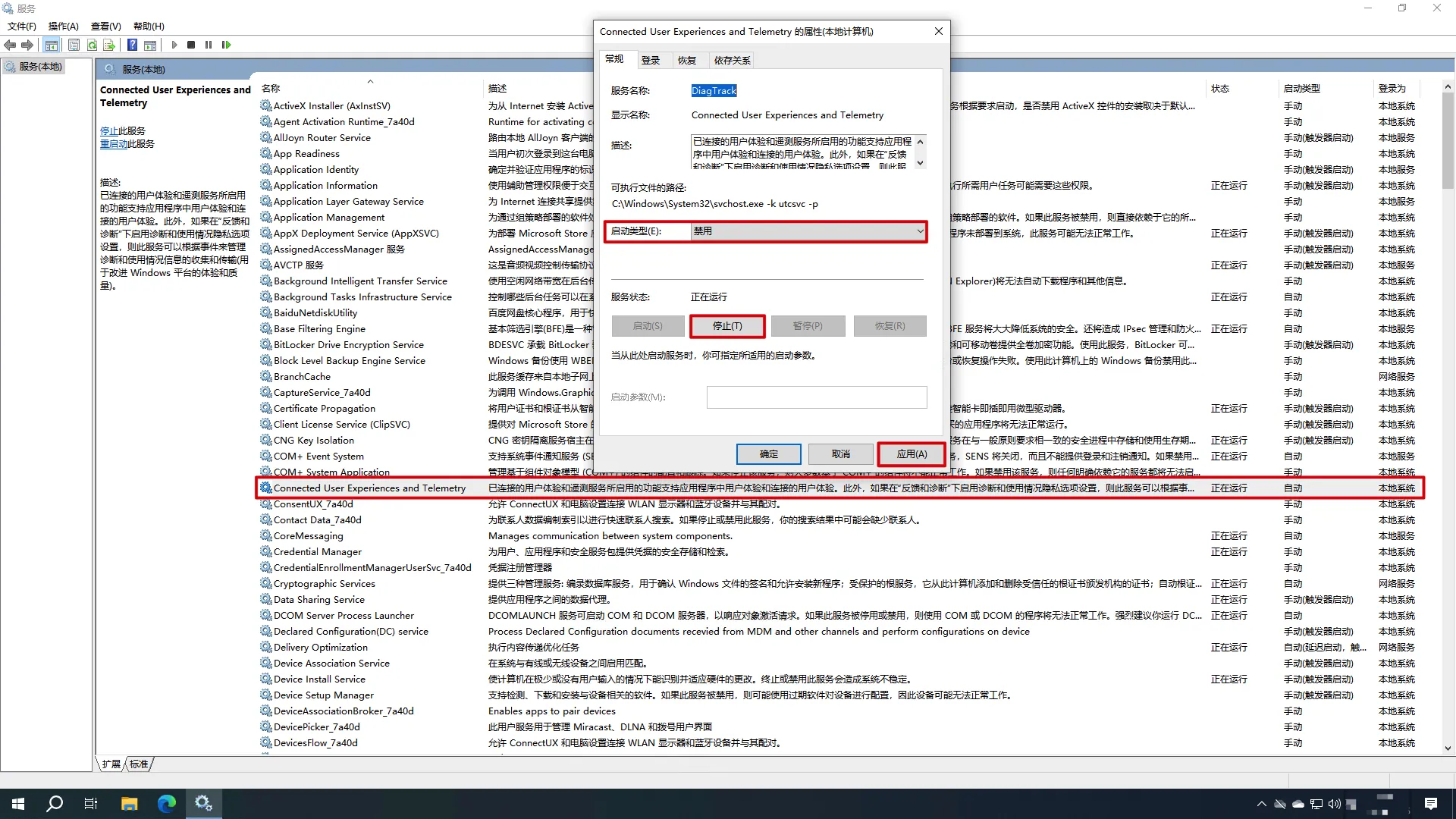
Task: Click the blue Help toolbar icon
Action: click(x=132, y=45)
